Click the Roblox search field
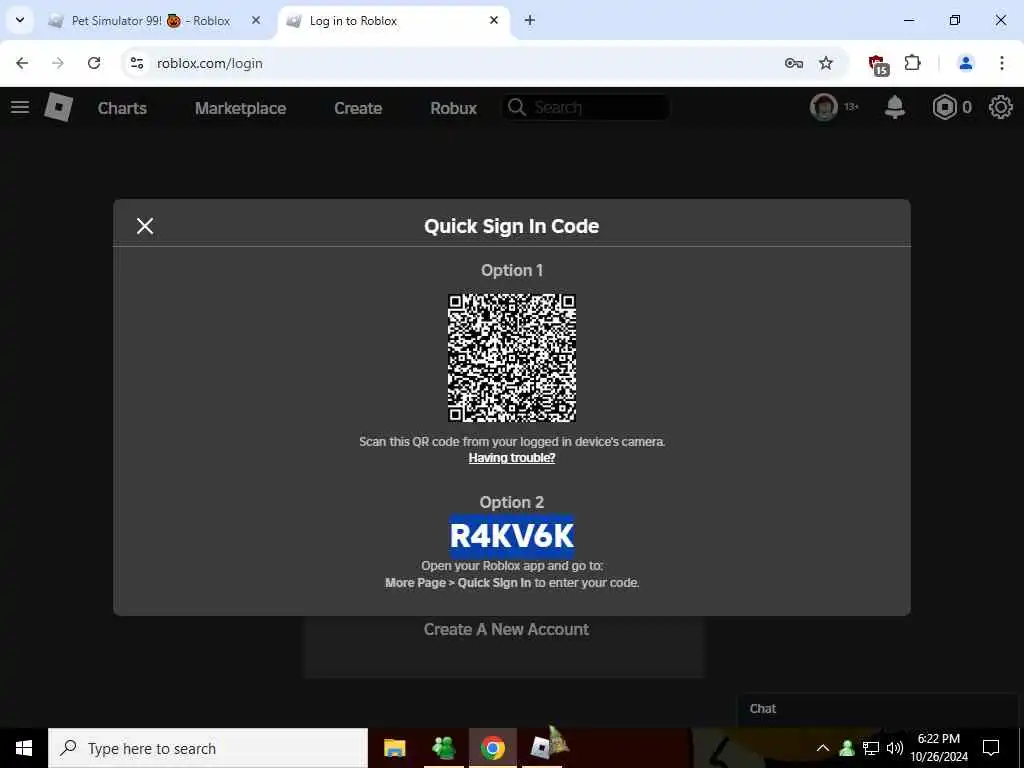Viewport: 1024px width, 768px height. coord(586,107)
